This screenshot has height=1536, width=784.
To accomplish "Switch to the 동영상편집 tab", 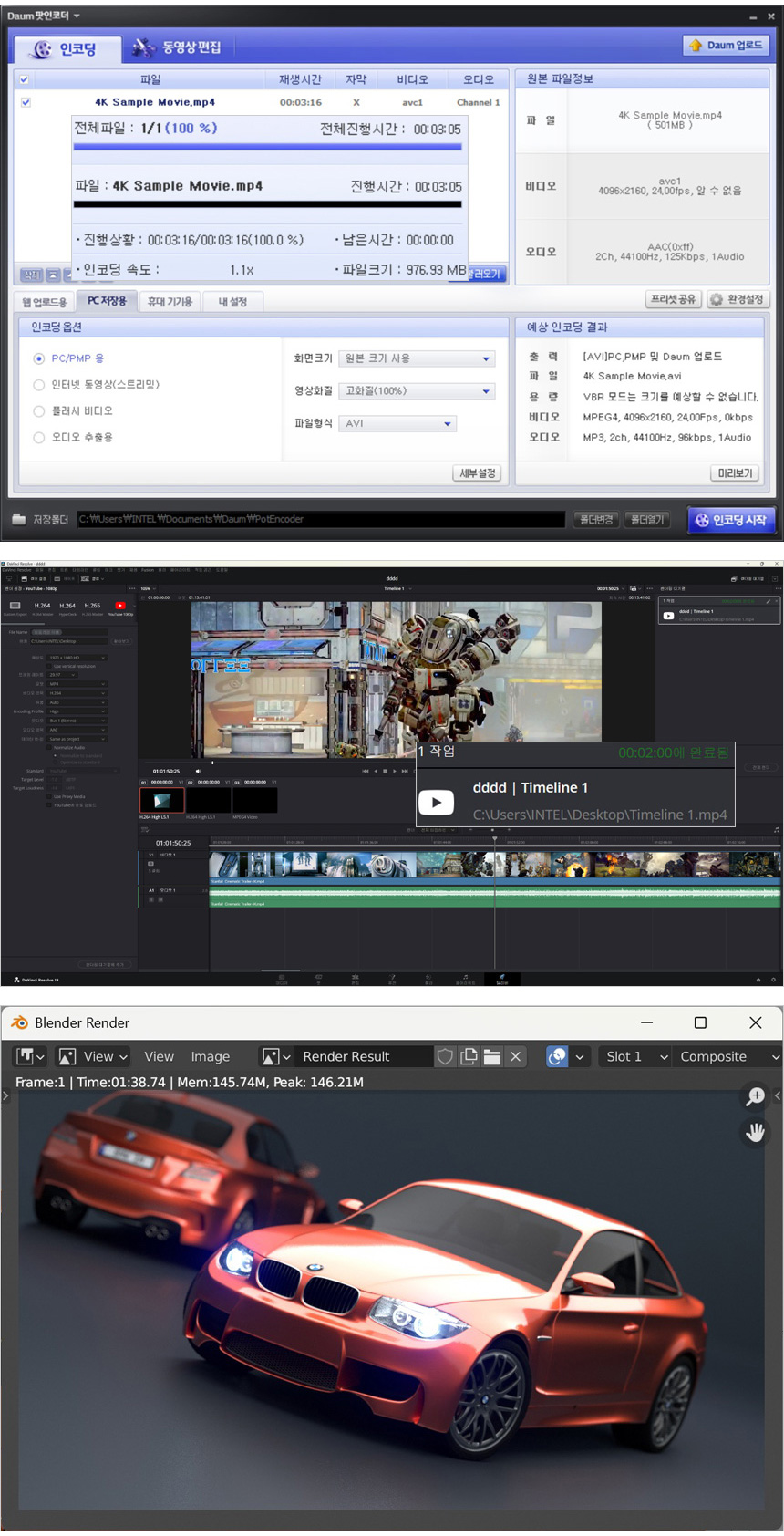I will (178, 47).
